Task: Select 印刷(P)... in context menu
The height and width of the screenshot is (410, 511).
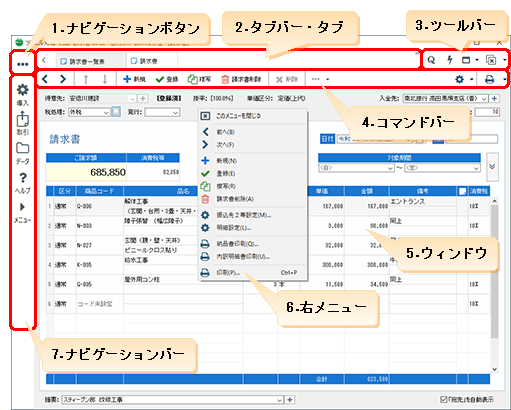Action: [228, 273]
